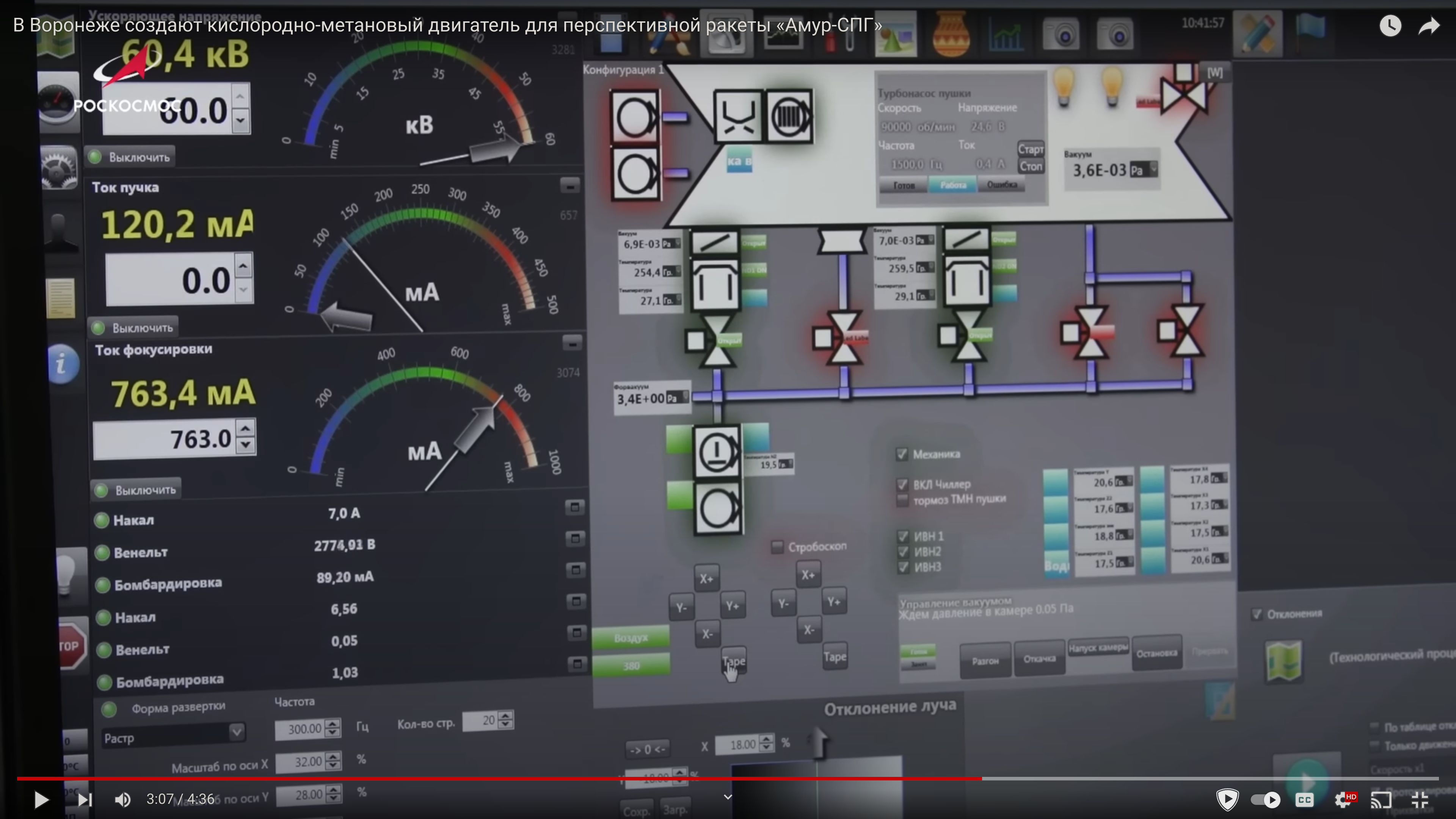Open the oscilloscope monitor toolbar icon

point(783,36)
